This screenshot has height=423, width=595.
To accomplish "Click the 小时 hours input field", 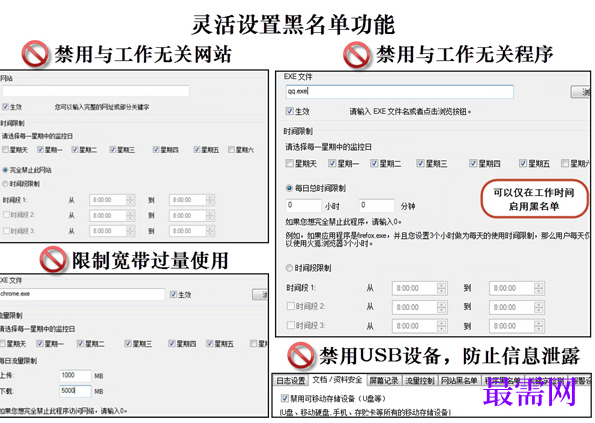I will [x=304, y=205].
